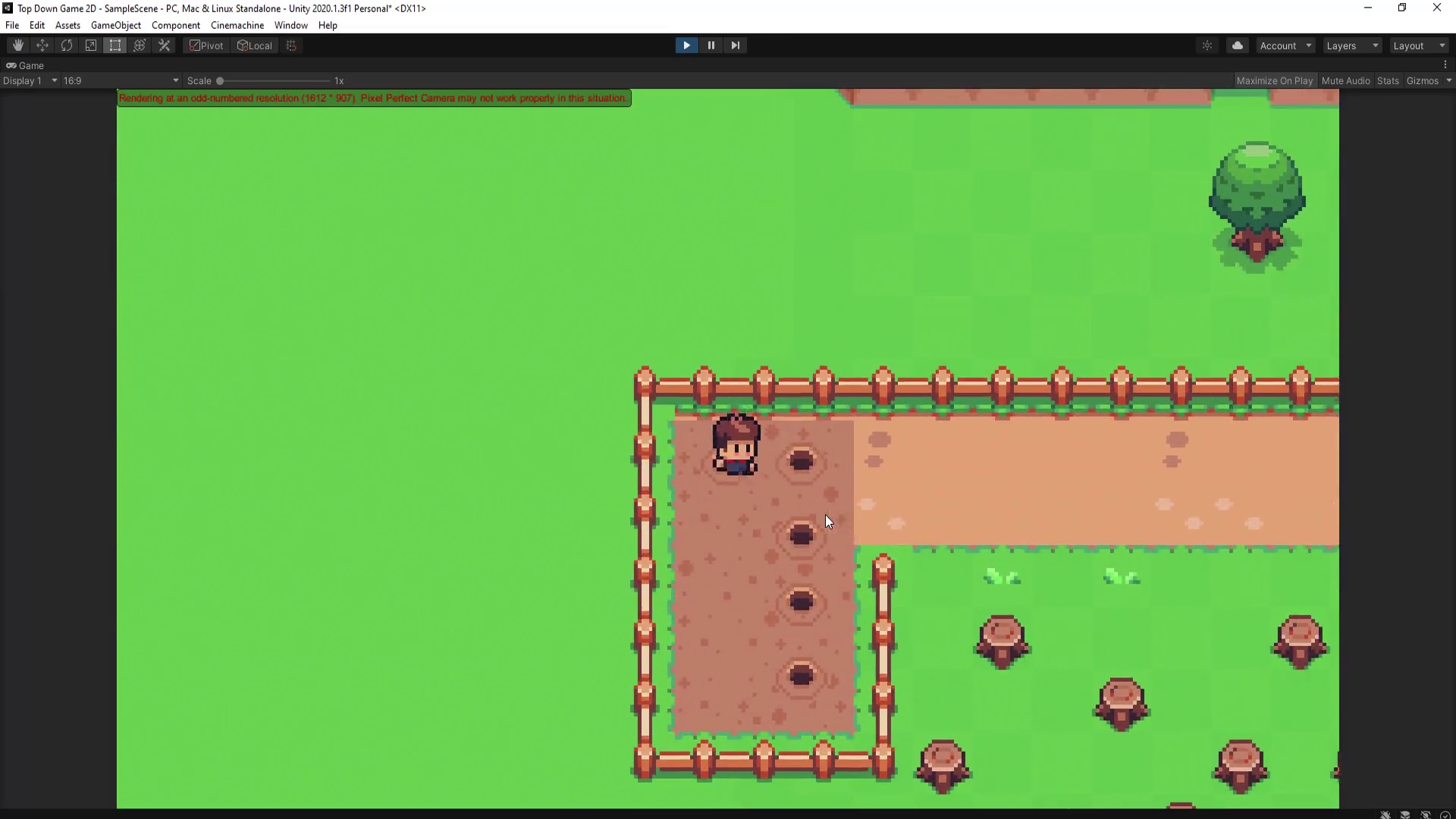Pause the game with pause button
The height and width of the screenshot is (819, 1456).
click(x=711, y=45)
